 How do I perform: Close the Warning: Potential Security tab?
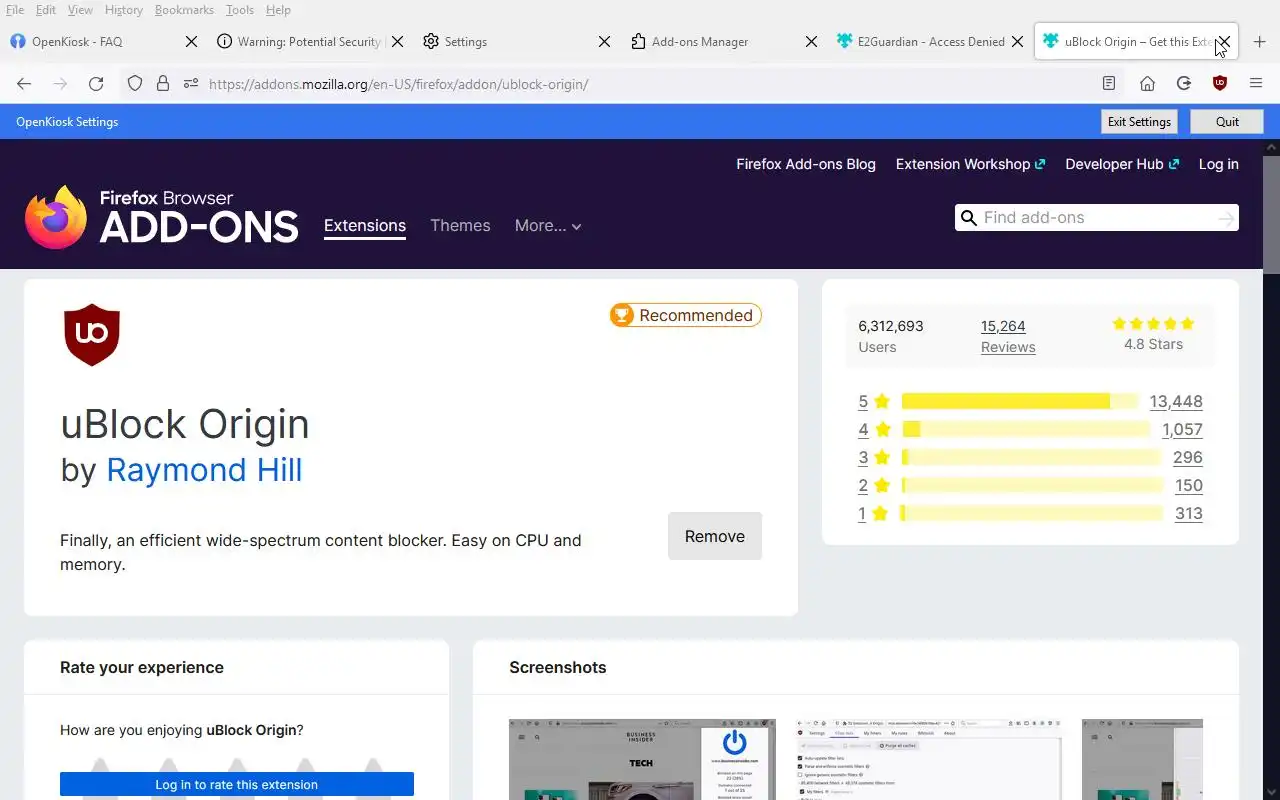397,42
